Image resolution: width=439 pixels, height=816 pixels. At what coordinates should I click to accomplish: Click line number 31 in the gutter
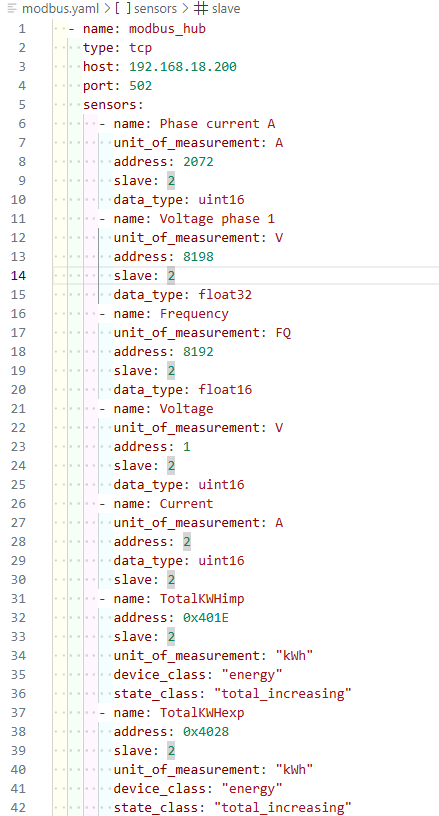point(18,598)
